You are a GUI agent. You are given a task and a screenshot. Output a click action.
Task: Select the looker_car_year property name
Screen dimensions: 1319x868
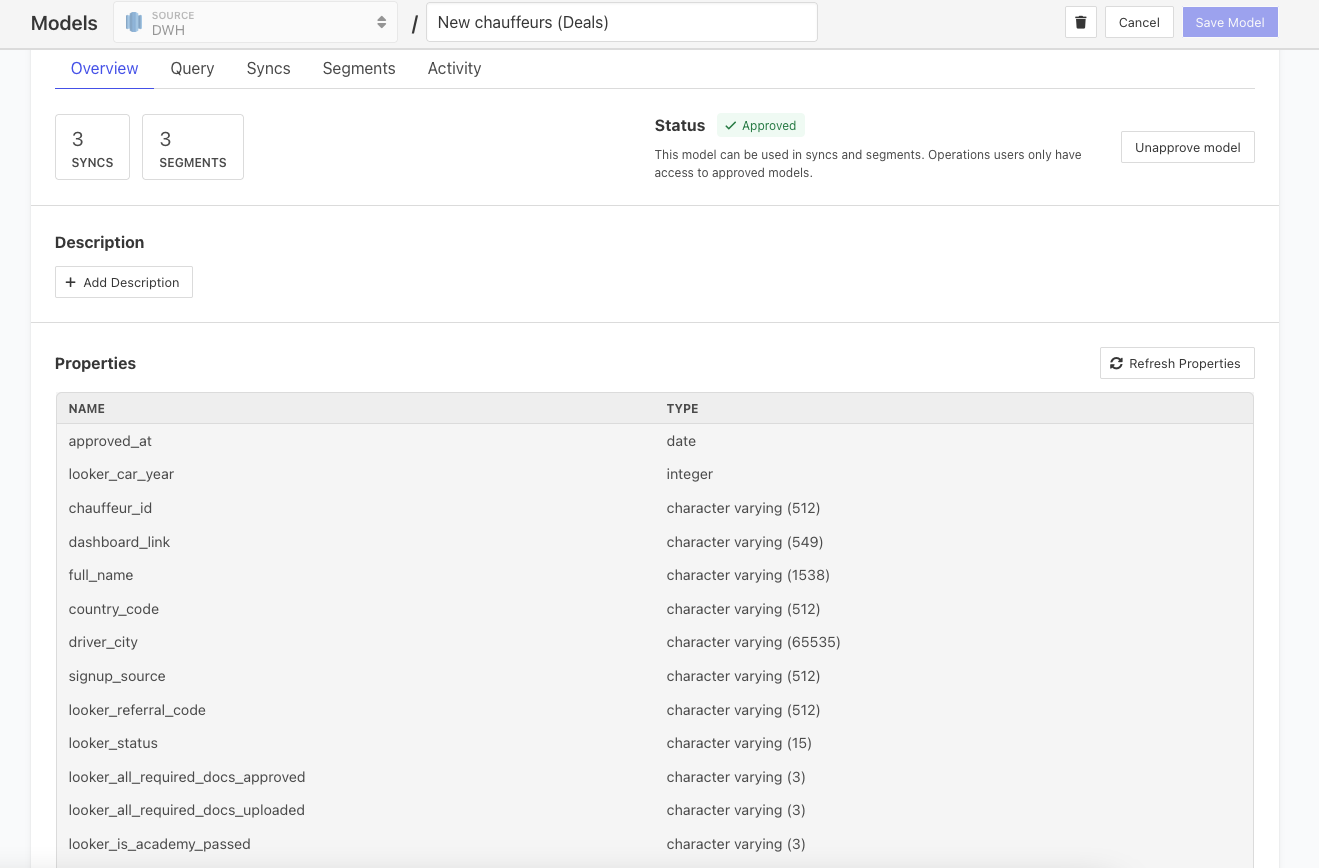(x=121, y=474)
